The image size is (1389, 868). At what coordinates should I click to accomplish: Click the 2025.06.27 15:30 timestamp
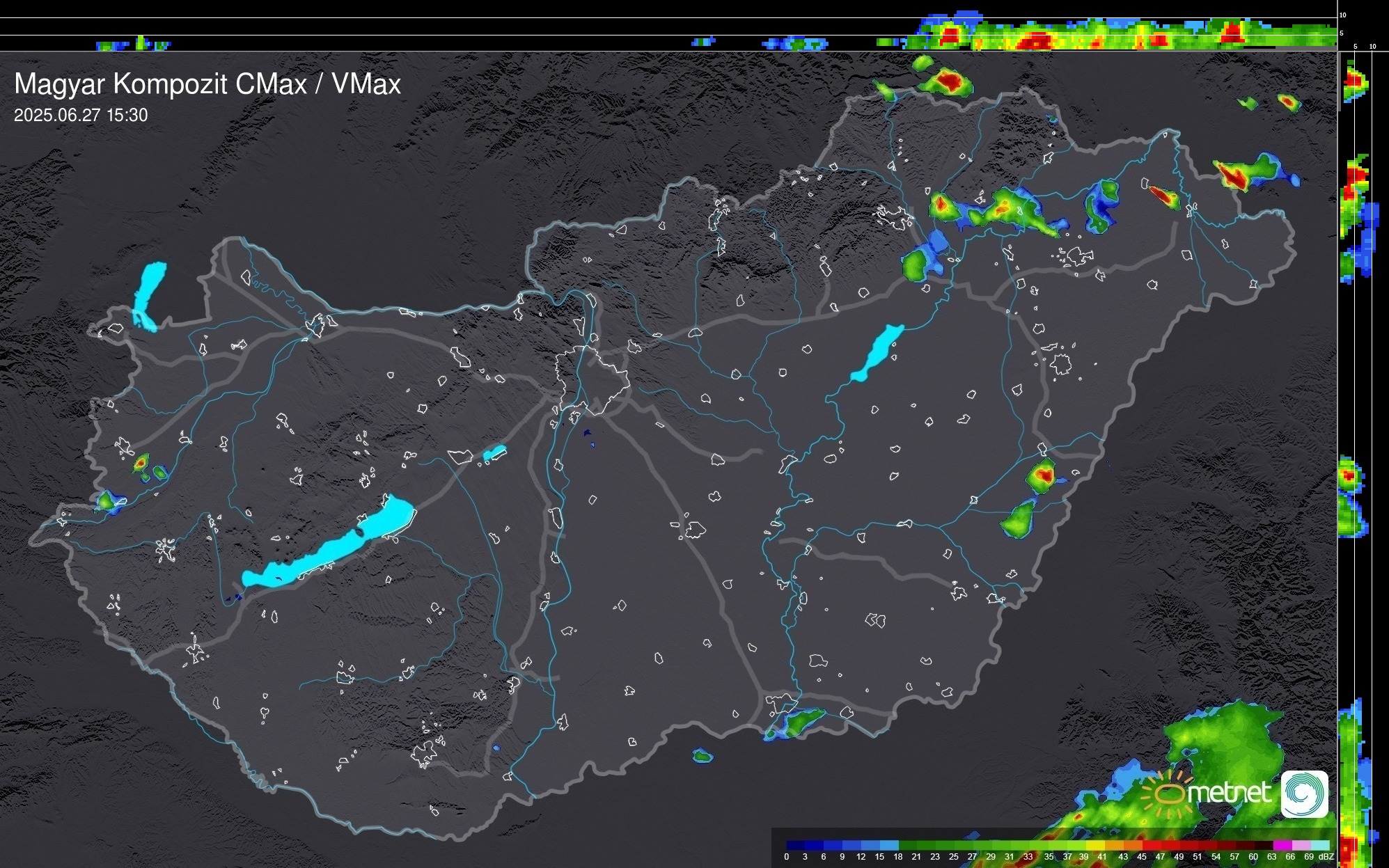click(81, 116)
